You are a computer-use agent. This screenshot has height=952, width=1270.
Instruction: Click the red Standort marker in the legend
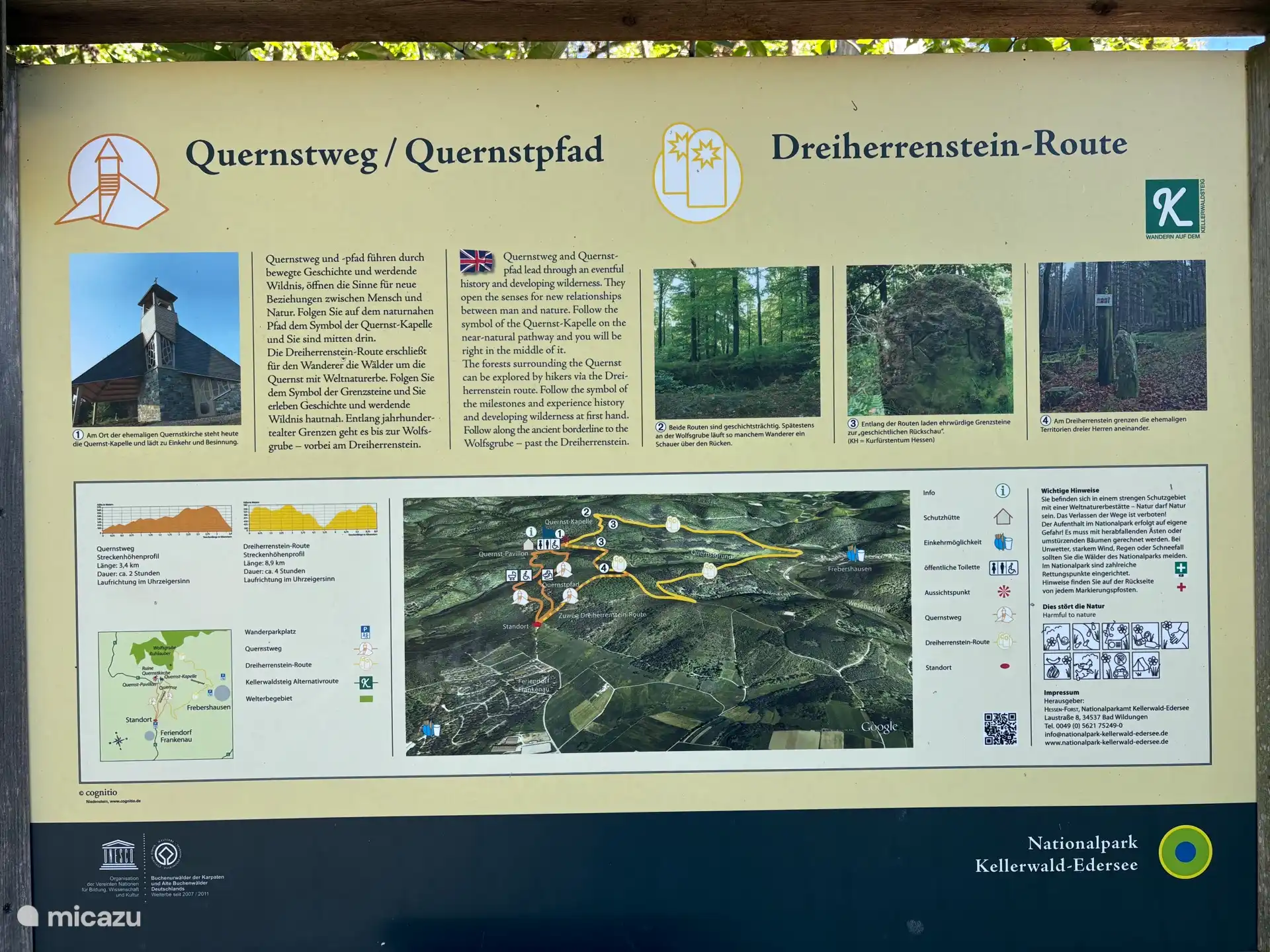tap(1005, 666)
